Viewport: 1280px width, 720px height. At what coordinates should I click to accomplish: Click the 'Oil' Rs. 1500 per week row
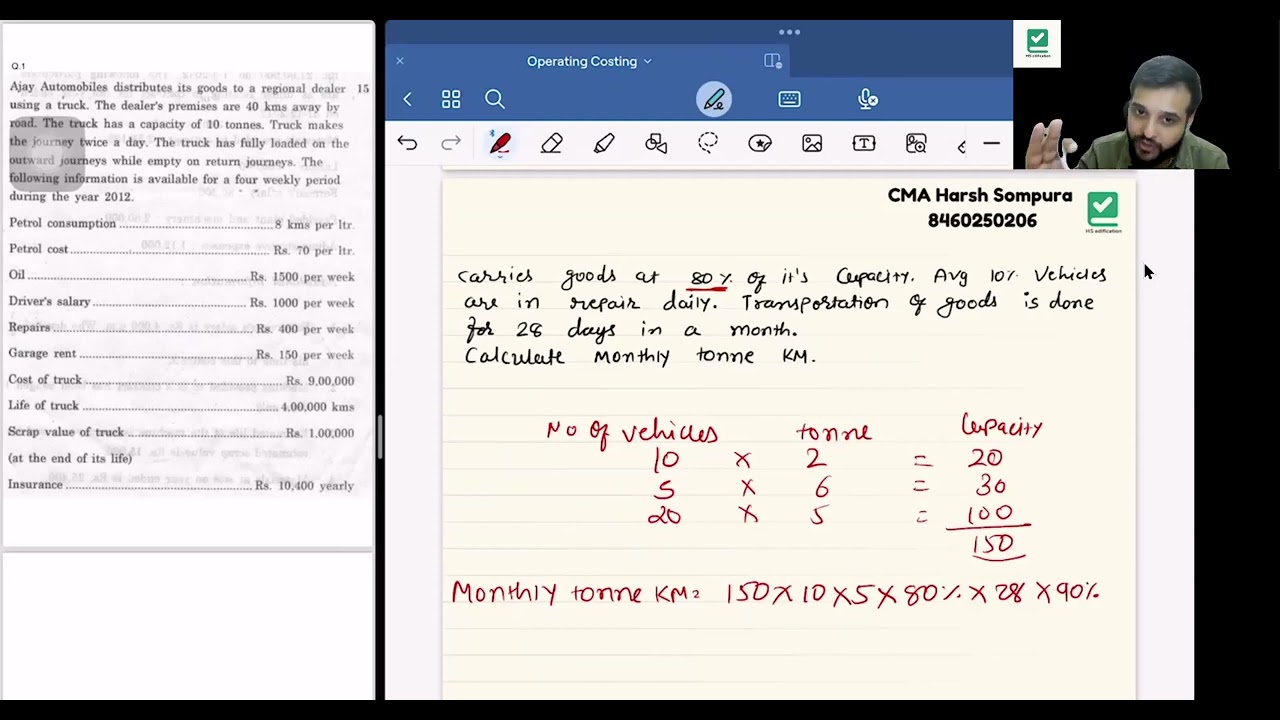click(x=181, y=276)
